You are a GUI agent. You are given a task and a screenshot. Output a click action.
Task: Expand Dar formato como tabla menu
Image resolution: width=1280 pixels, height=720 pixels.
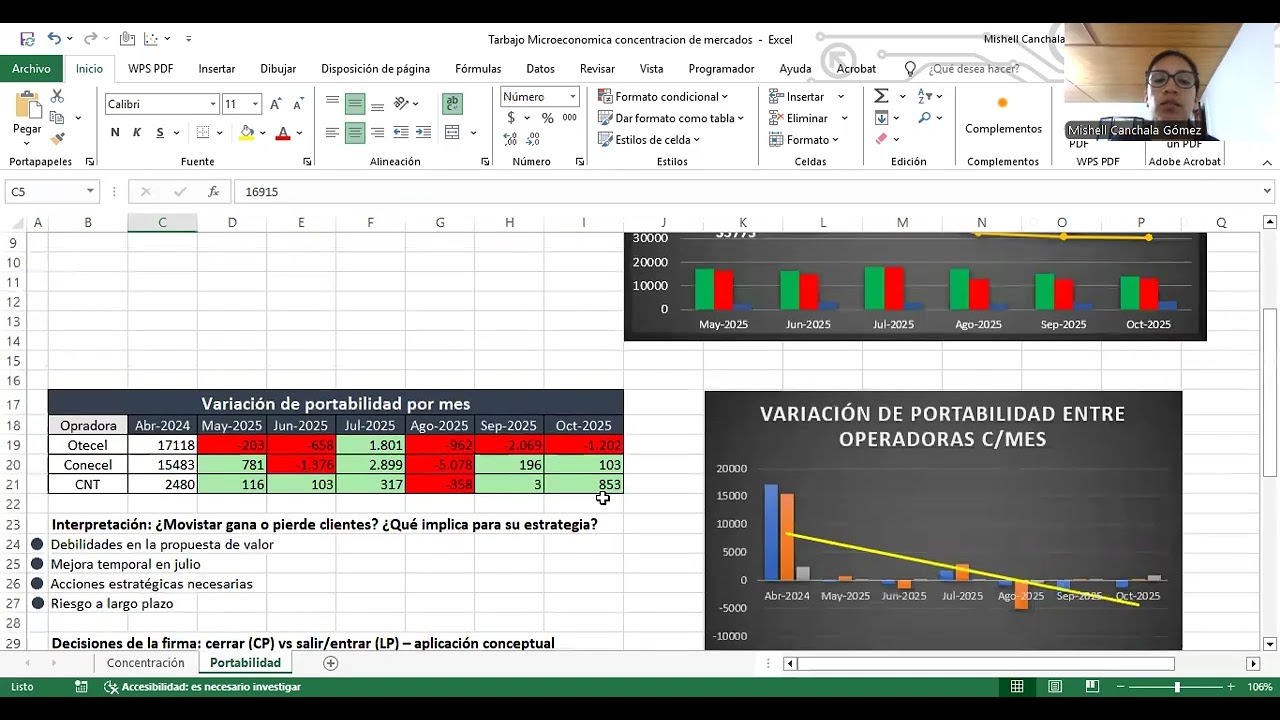point(671,118)
